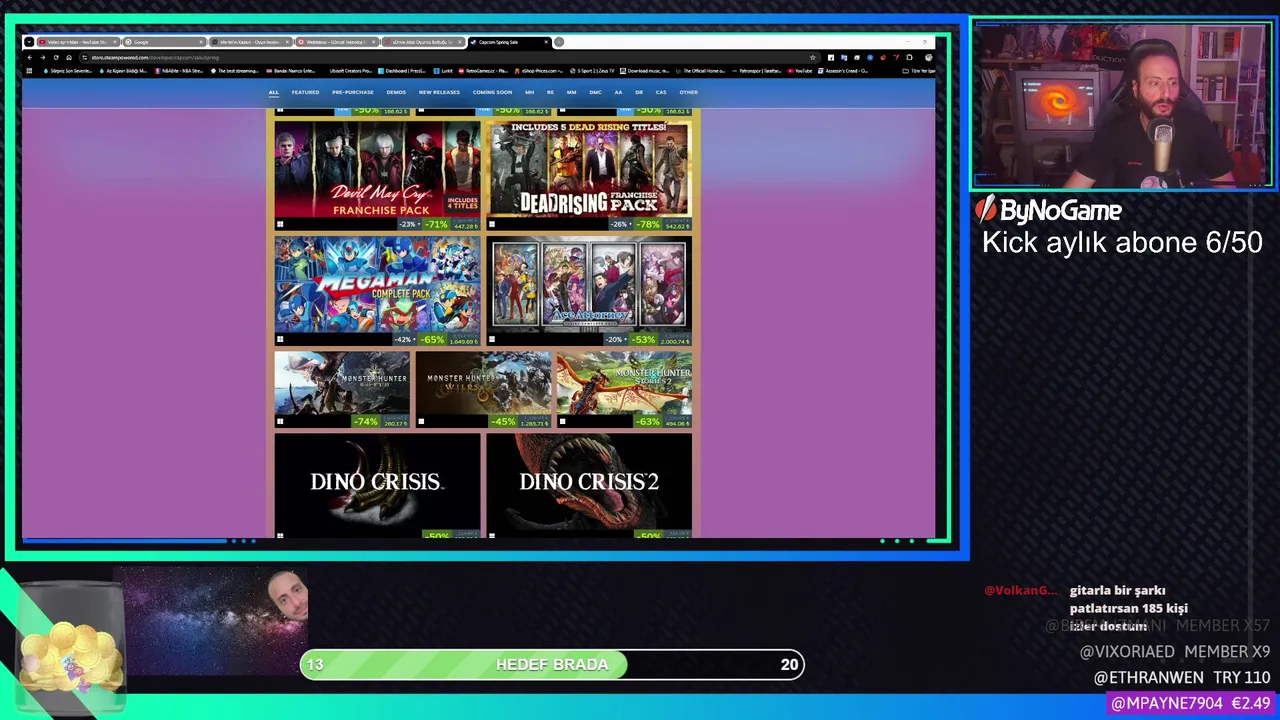Select the OTHER franchise tab
1280x720 pixels.
(x=688, y=92)
